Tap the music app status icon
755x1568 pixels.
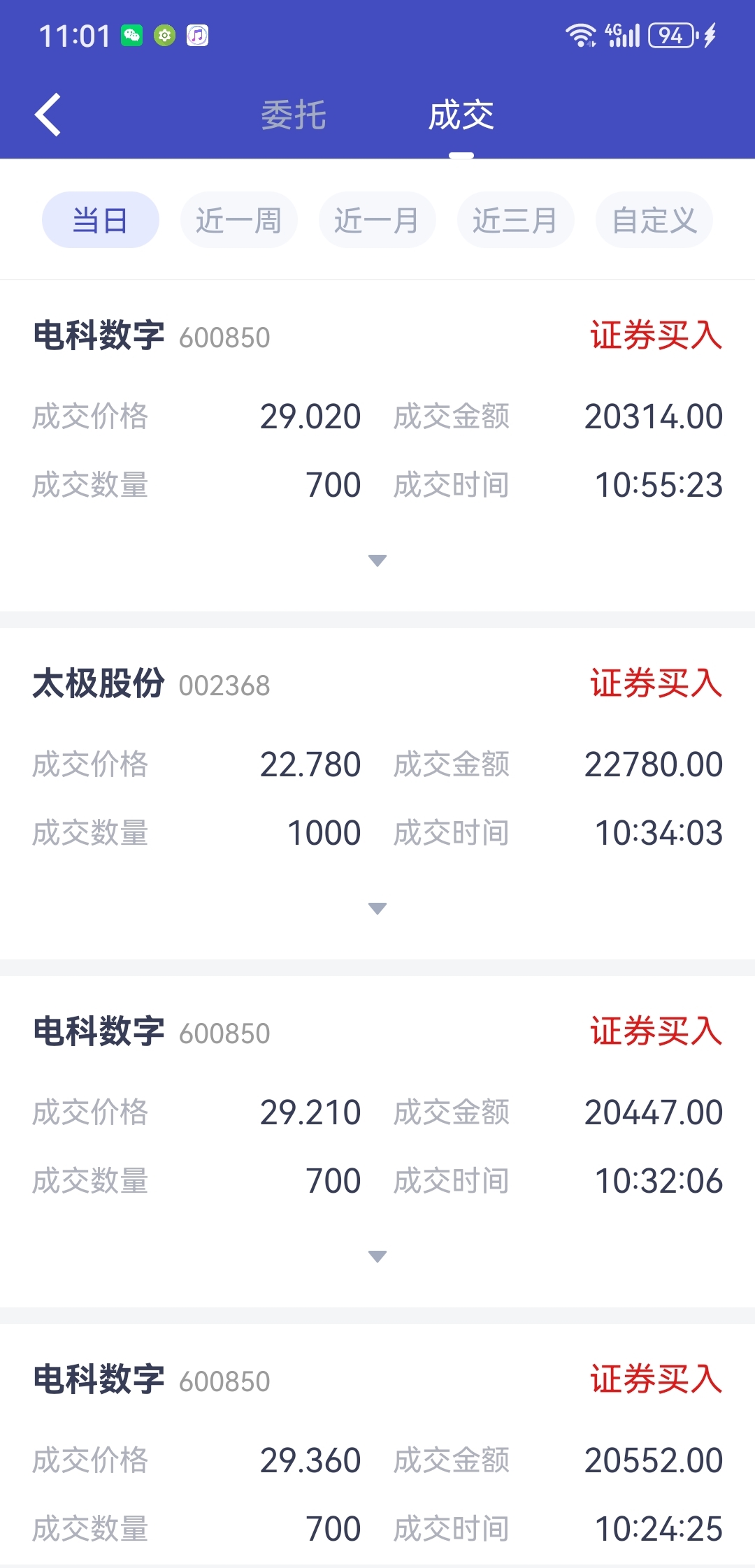pyautogui.click(x=197, y=36)
